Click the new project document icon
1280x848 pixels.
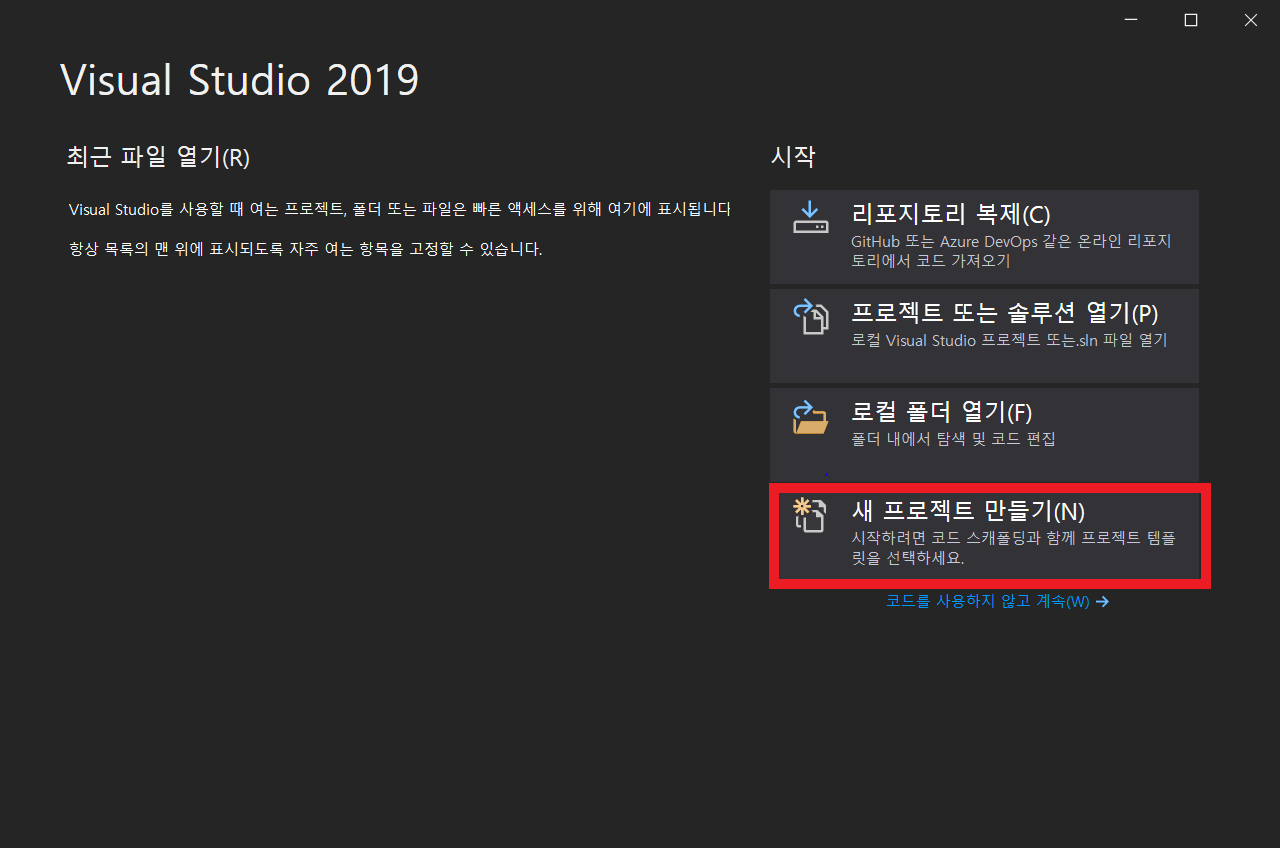pos(810,515)
